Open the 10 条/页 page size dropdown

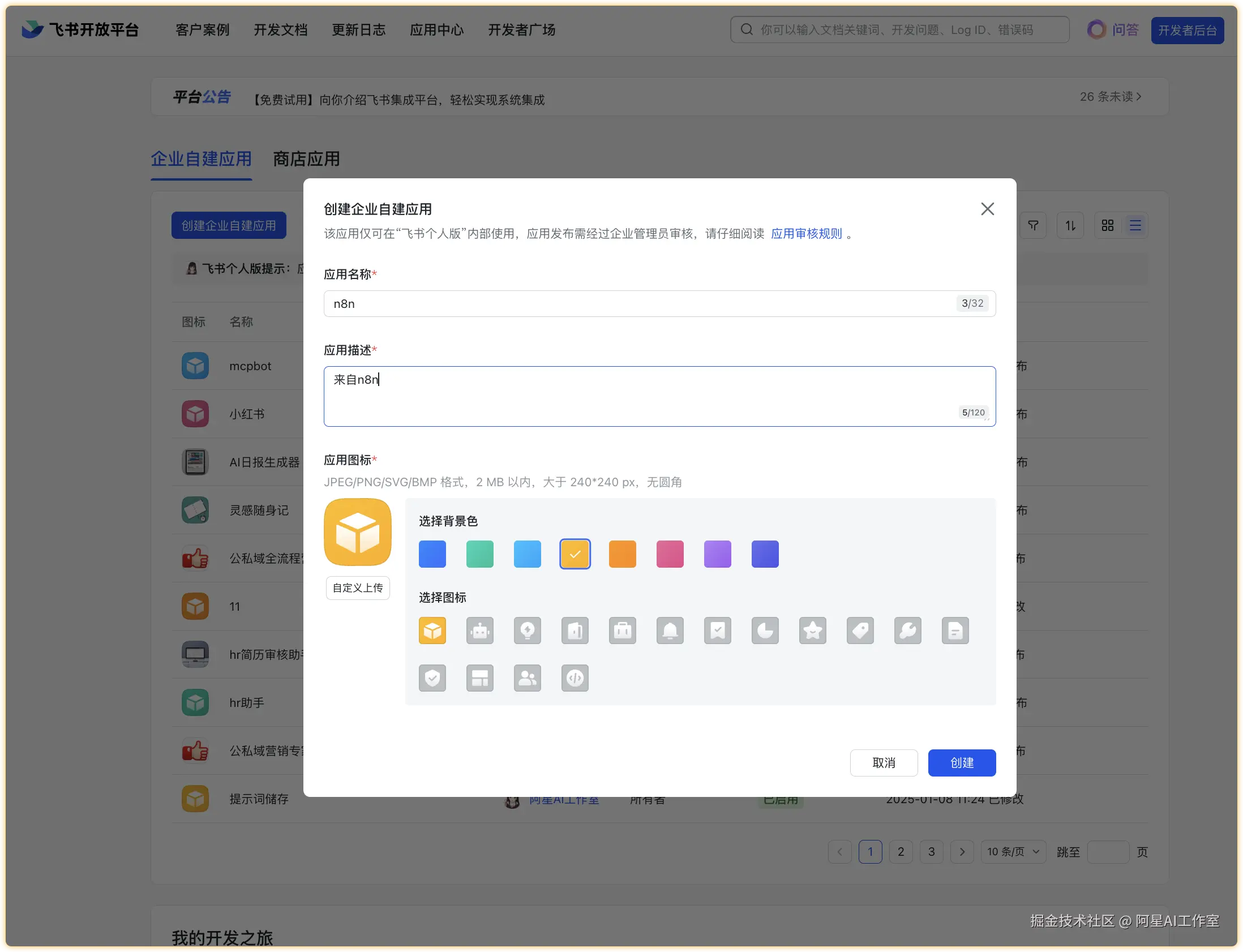tap(1014, 852)
